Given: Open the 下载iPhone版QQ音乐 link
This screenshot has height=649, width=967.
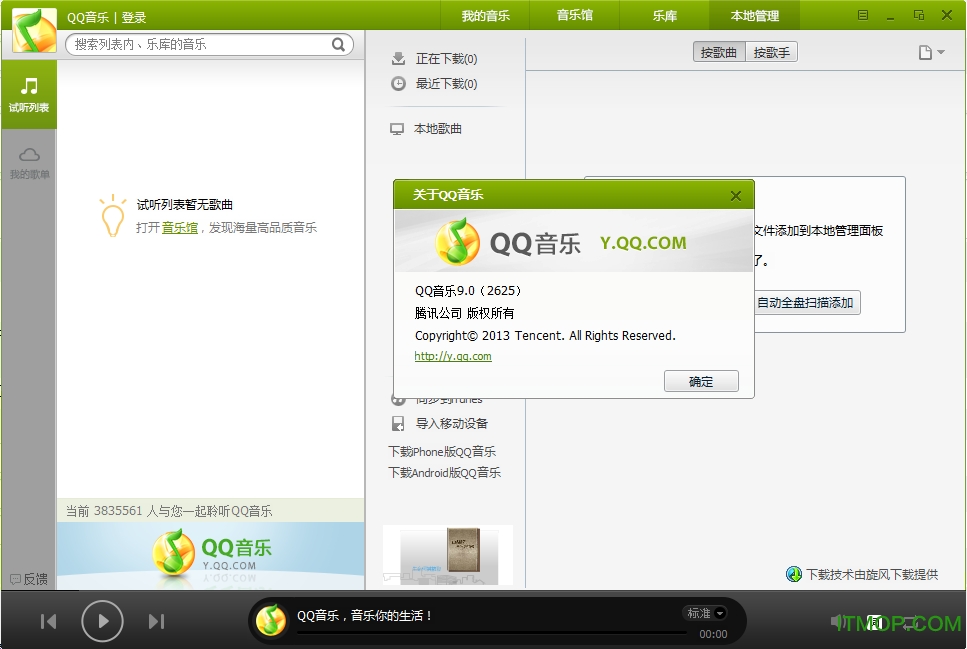Looking at the screenshot, I should point(442,452).
